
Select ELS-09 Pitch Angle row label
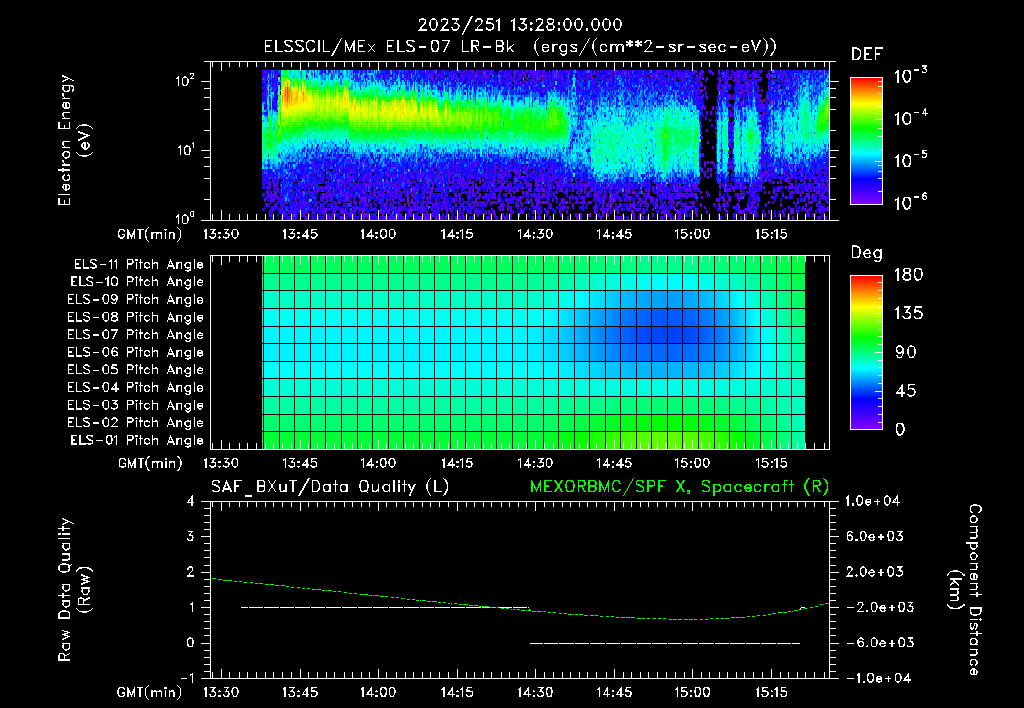point(136,299)
